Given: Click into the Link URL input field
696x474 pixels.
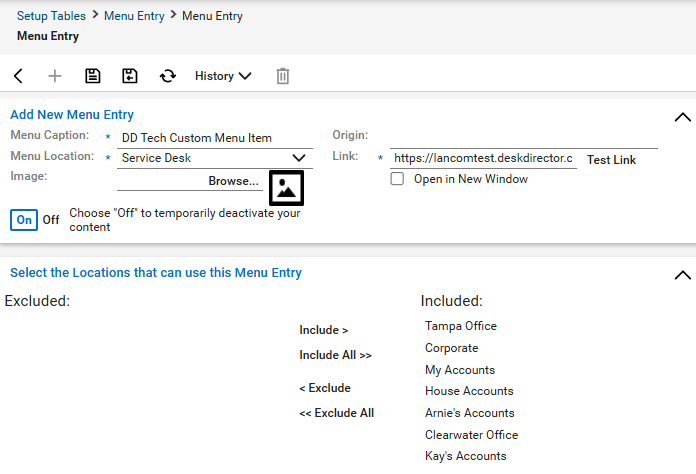Looking at the screenshot, I should (483, 158).
